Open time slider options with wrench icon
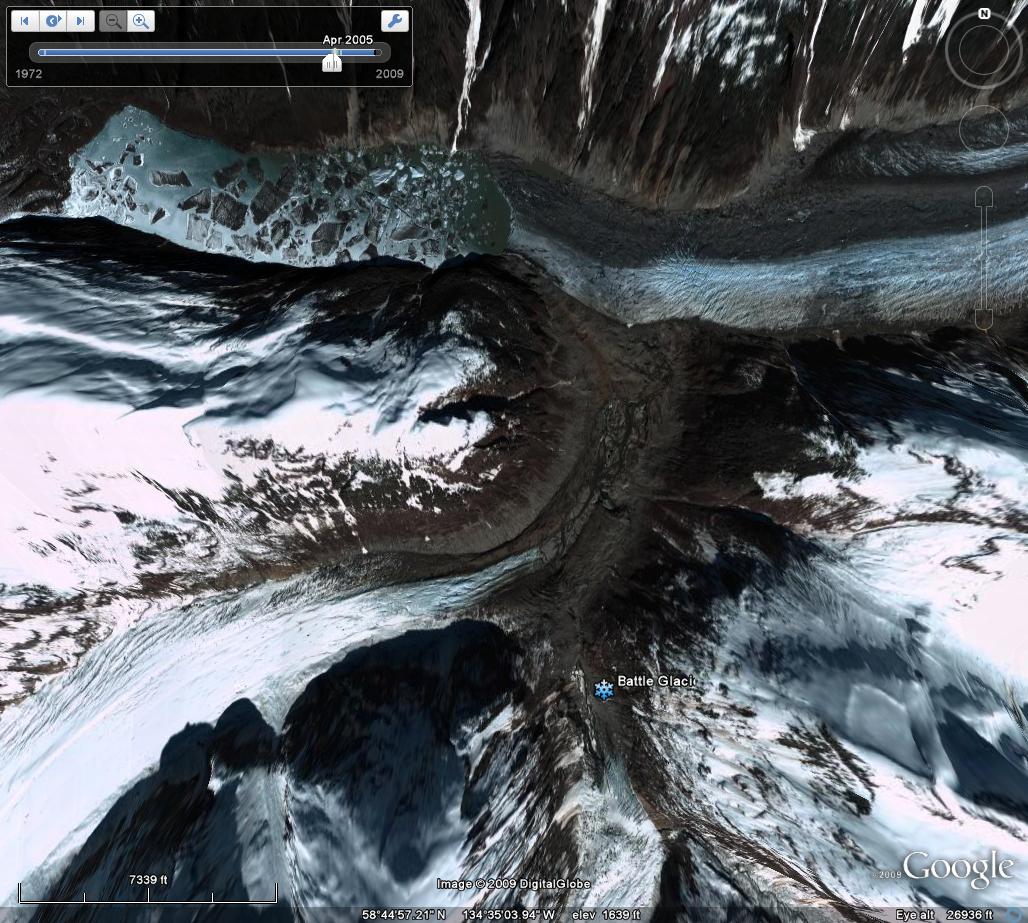 point(395,21)
